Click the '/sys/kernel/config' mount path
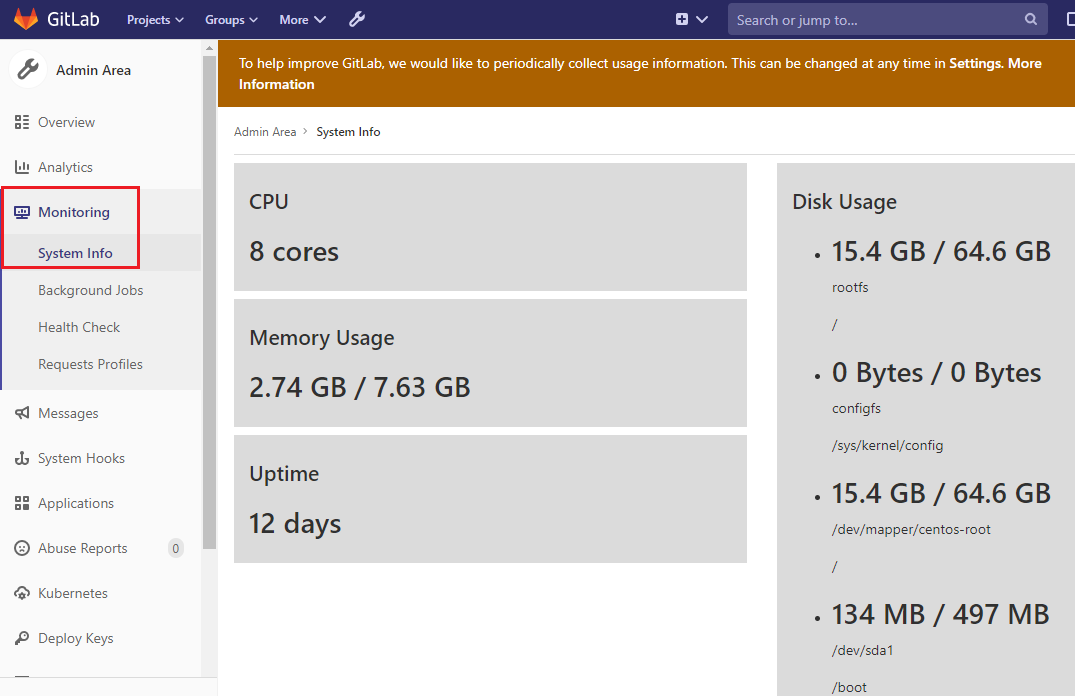Image resolution: width=1075 pixels, height=696 pixels. (x=887, y=446)
